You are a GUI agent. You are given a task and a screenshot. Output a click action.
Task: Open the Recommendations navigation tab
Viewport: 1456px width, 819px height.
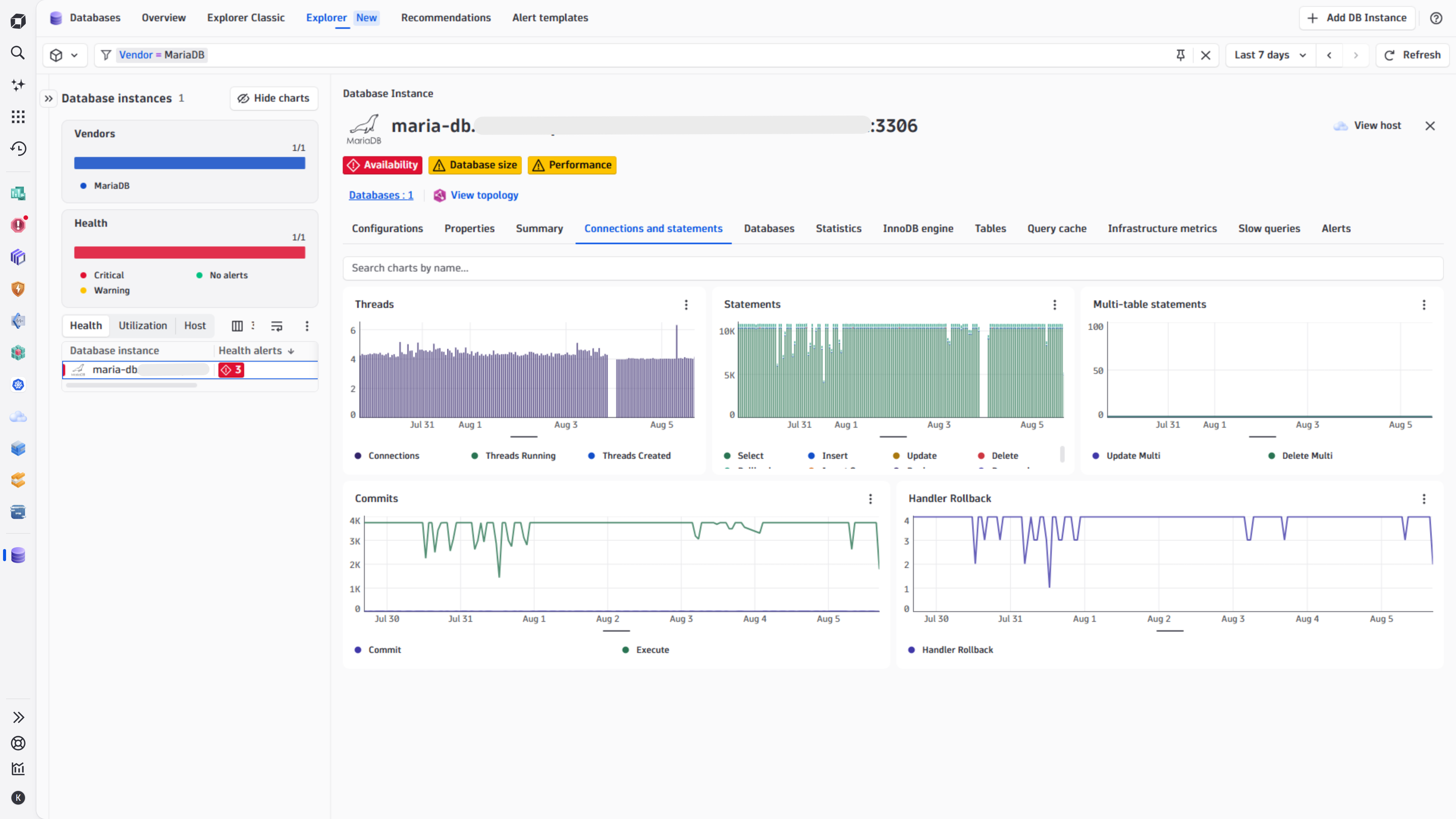[446, 17]
